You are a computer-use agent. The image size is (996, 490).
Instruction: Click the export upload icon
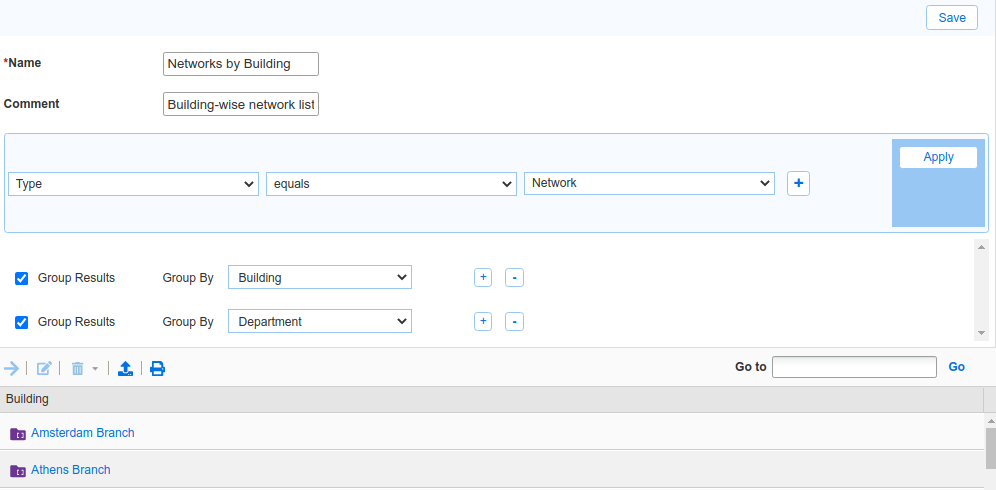125,368
